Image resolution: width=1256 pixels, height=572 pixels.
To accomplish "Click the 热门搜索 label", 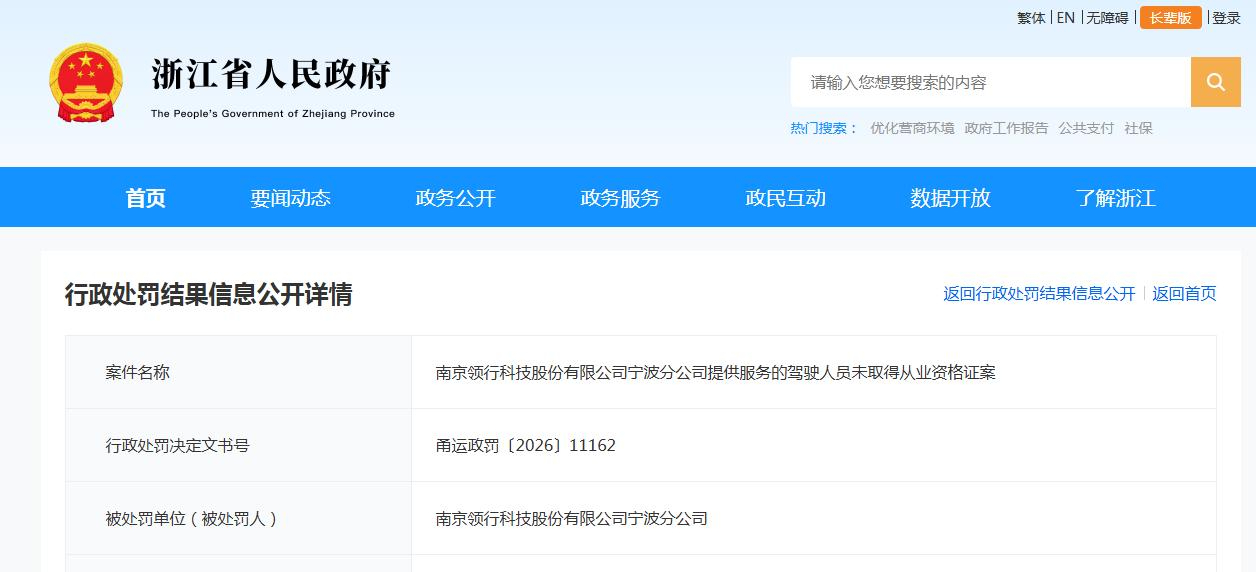I will pos(824,128).
